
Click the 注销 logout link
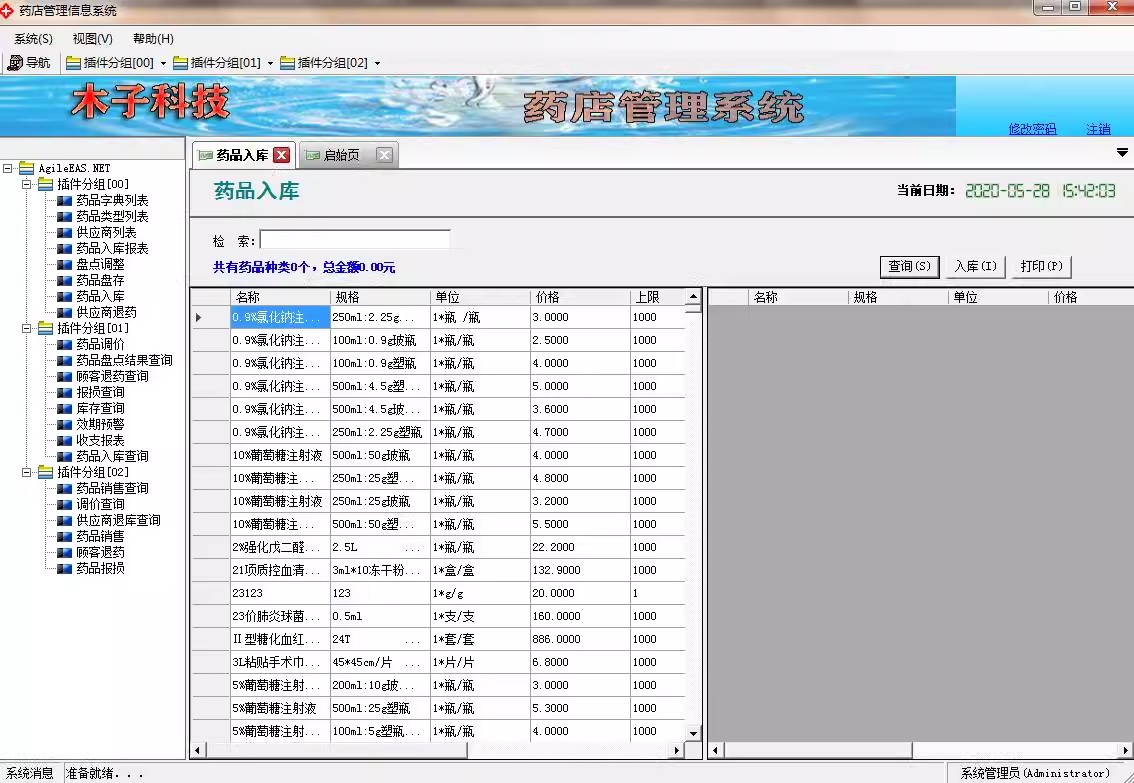coord(1098,129)
